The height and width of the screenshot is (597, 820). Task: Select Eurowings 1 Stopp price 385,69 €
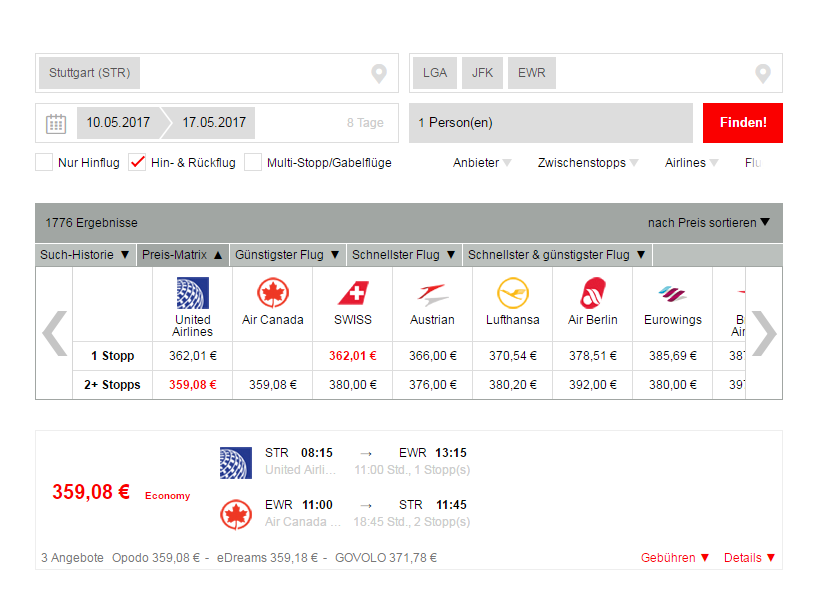(673, 356)
